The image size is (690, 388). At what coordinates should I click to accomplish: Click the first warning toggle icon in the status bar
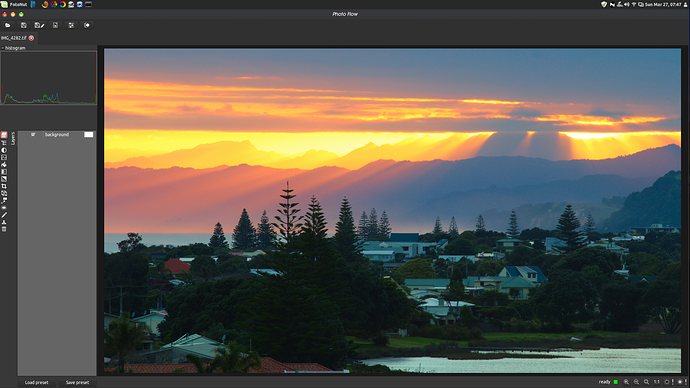pyautogui.click(x=669, y=382)
